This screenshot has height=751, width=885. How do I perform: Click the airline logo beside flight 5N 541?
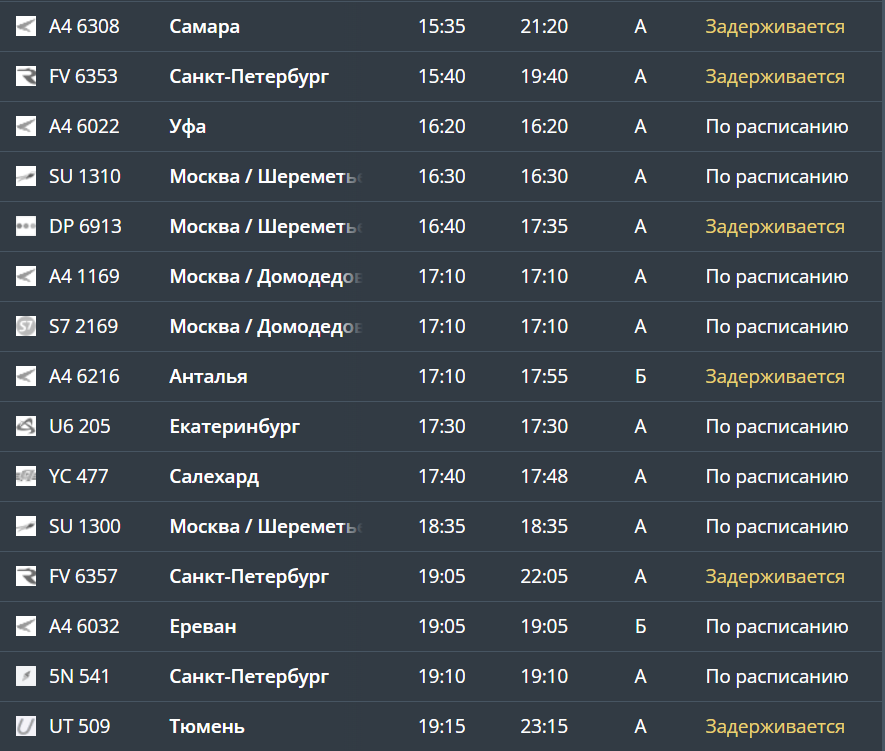pyautogui.click(x=26, y=677)
